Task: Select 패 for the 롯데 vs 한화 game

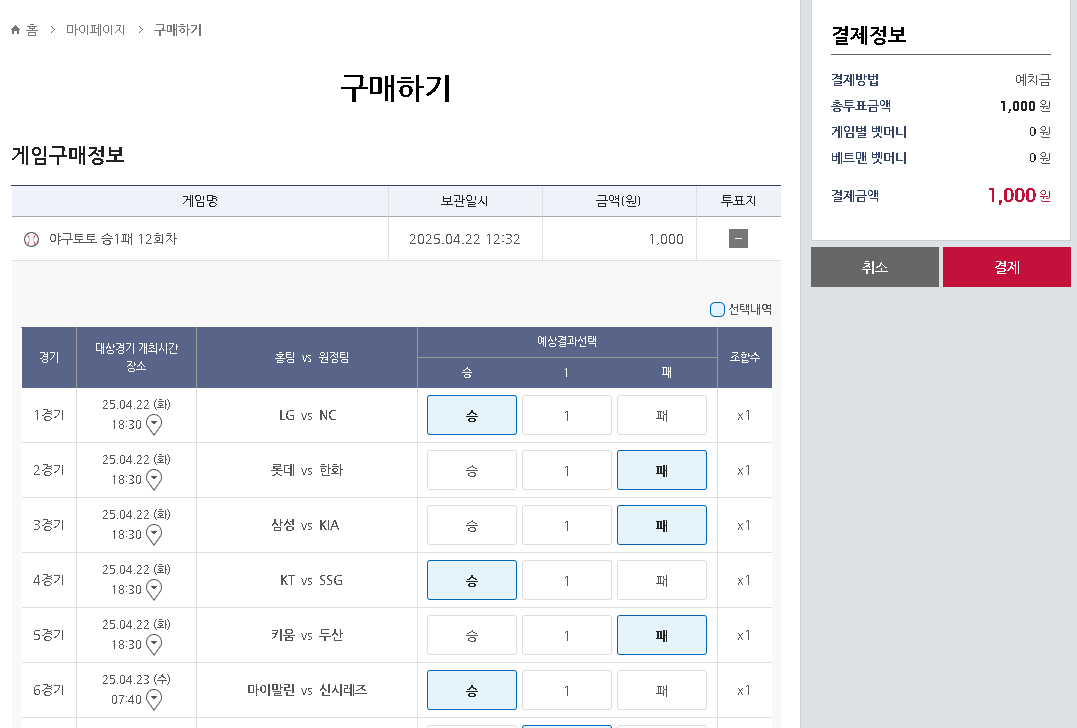Action: pyautogui.click(x=662, y=469)
